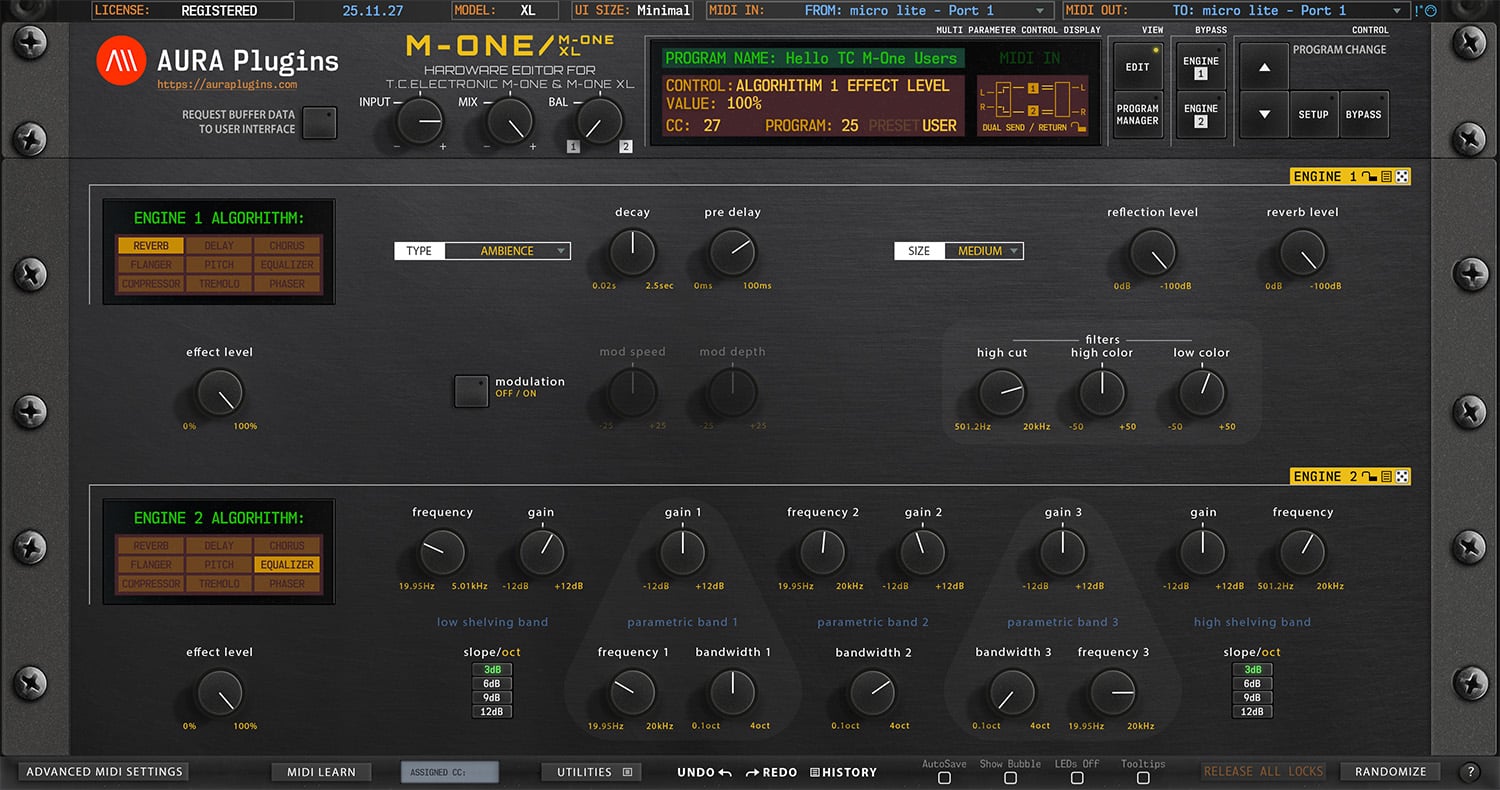Open the TYPE dropdown showing AMBIENCE
The height and width of the screenshot is (790, 1500).
(510, 251)
